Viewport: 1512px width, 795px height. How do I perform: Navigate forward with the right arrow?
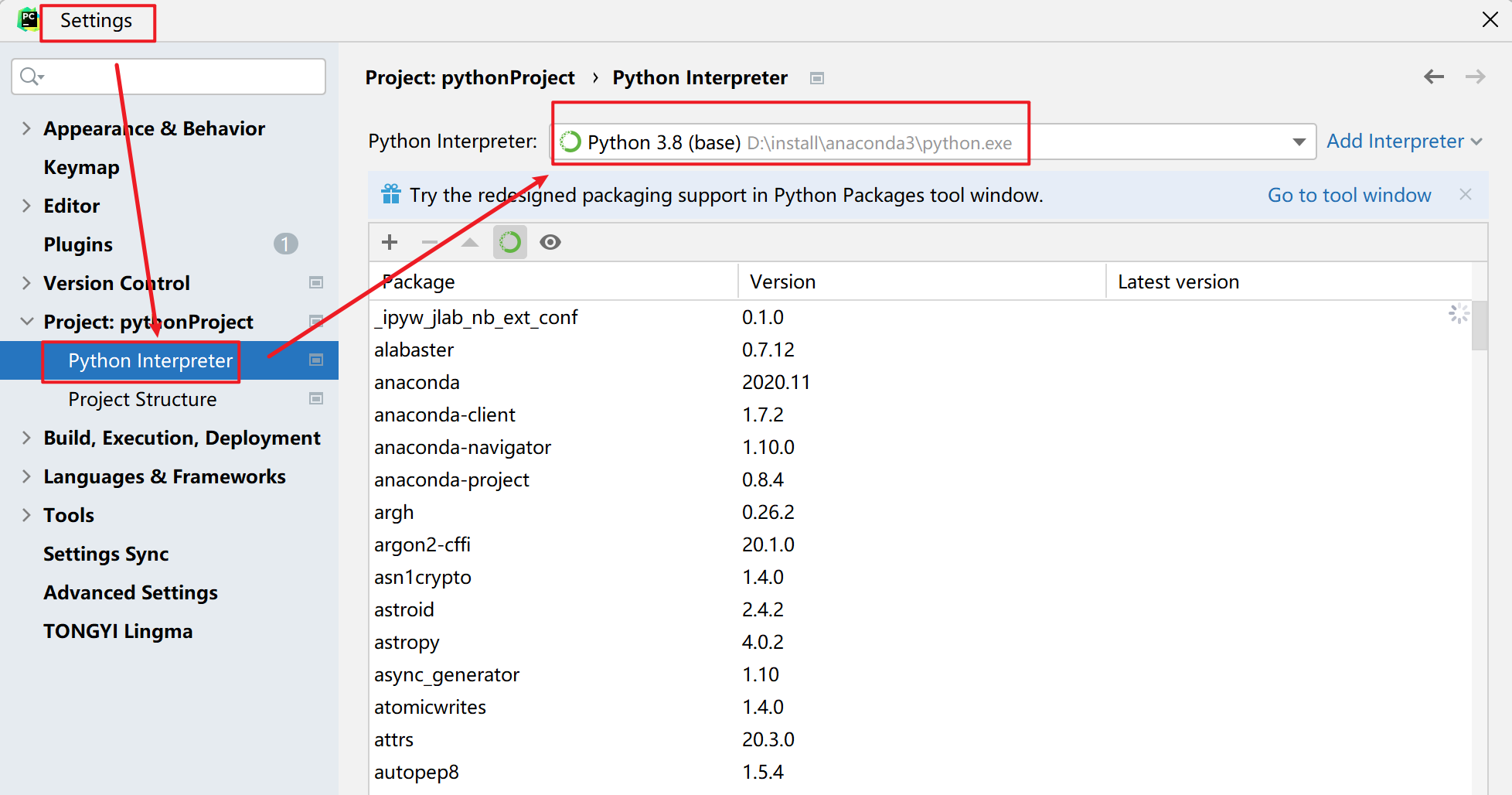click(1475, 77)
